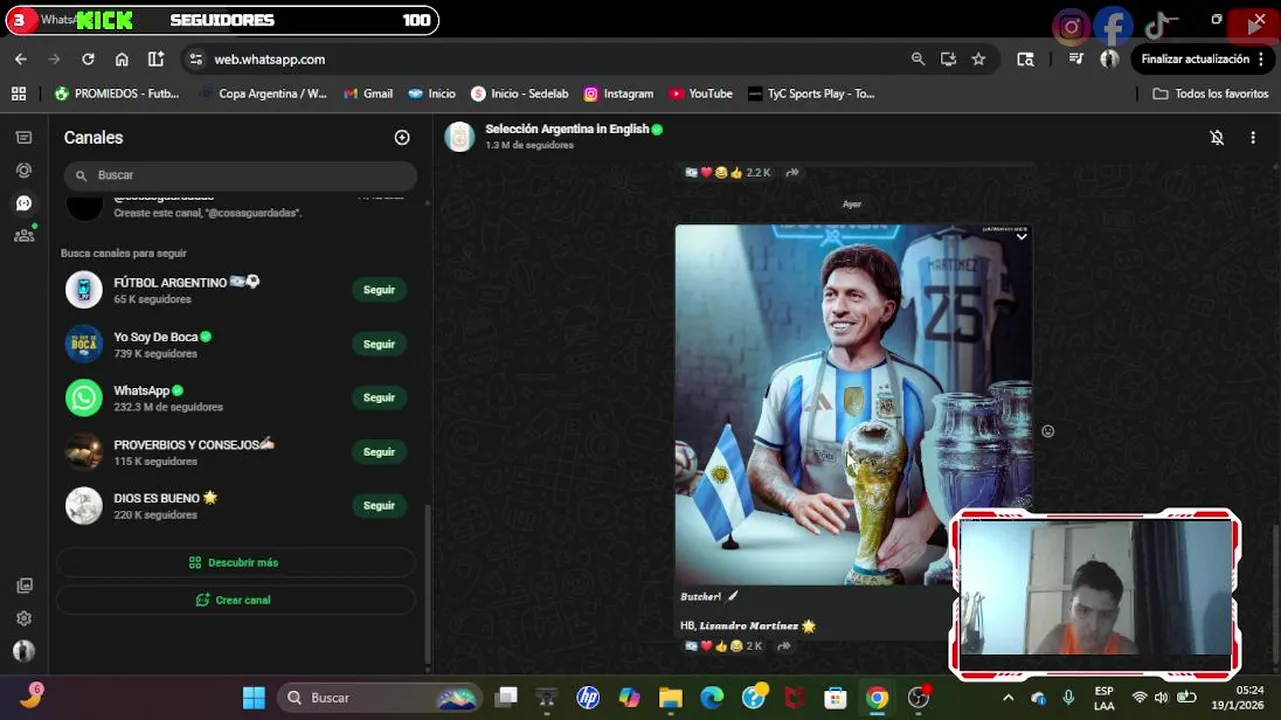Open the Gmail bookmark
1281x720 pixels.
tap(368, 93)
